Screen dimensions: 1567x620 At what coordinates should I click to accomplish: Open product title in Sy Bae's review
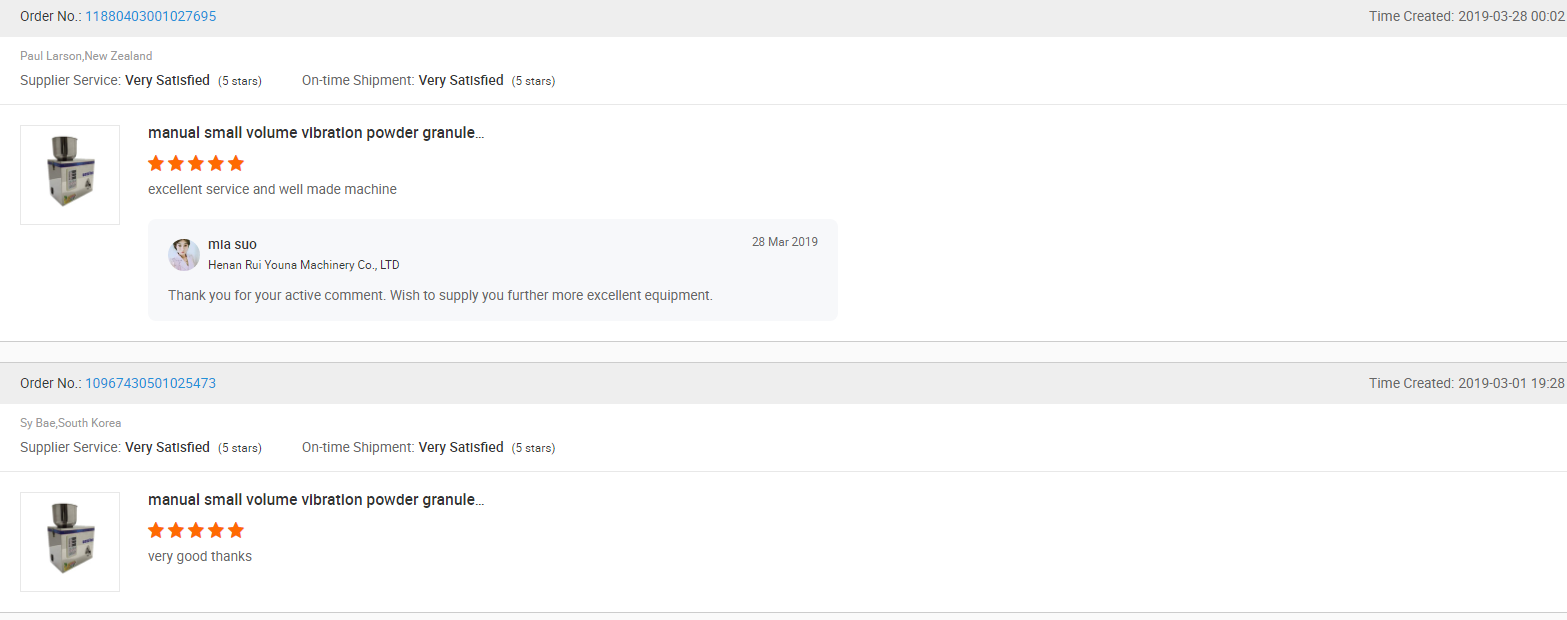point(316,500)
